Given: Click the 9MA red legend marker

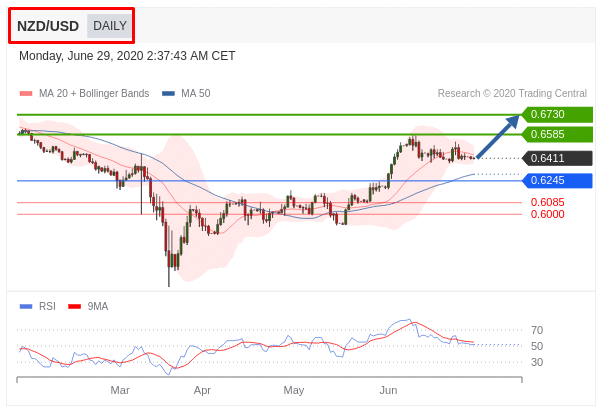Looking at the screenshot, I should click(74, 306).
